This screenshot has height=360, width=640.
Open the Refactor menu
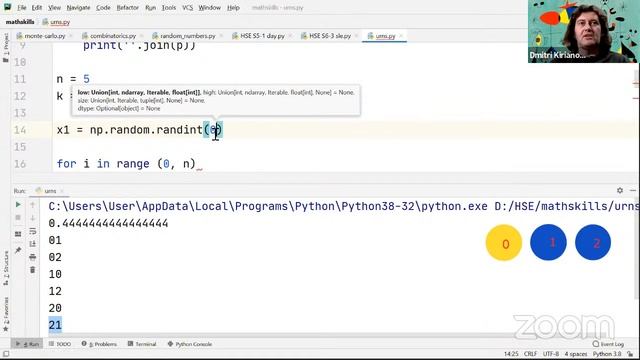[128, 7]
